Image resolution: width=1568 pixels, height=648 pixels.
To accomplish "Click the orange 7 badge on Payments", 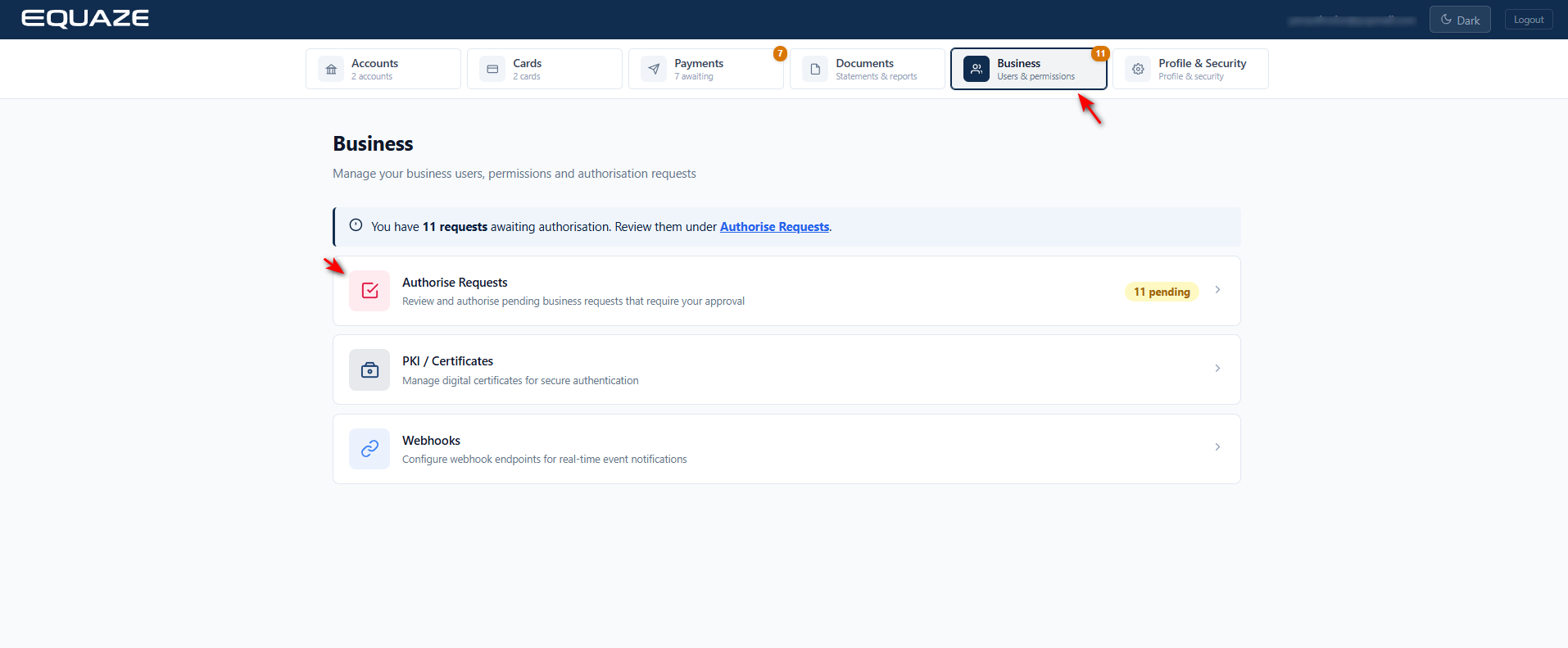I will 780,53.
